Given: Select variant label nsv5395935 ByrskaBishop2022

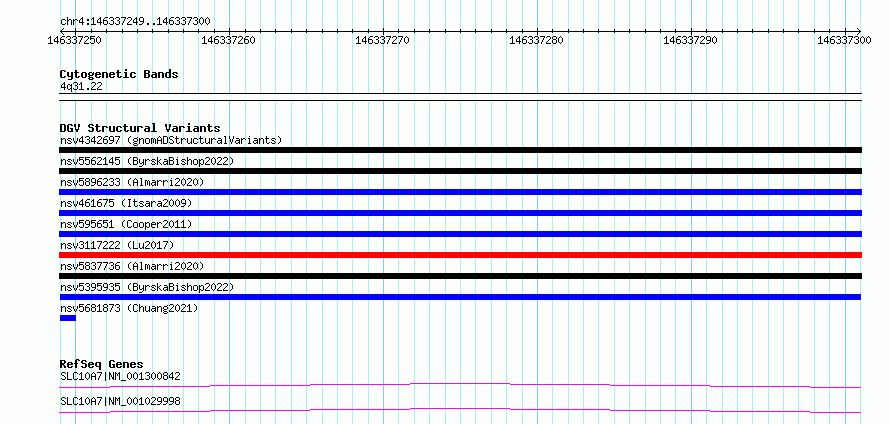Looking at the screenshot, I should 147,287.
